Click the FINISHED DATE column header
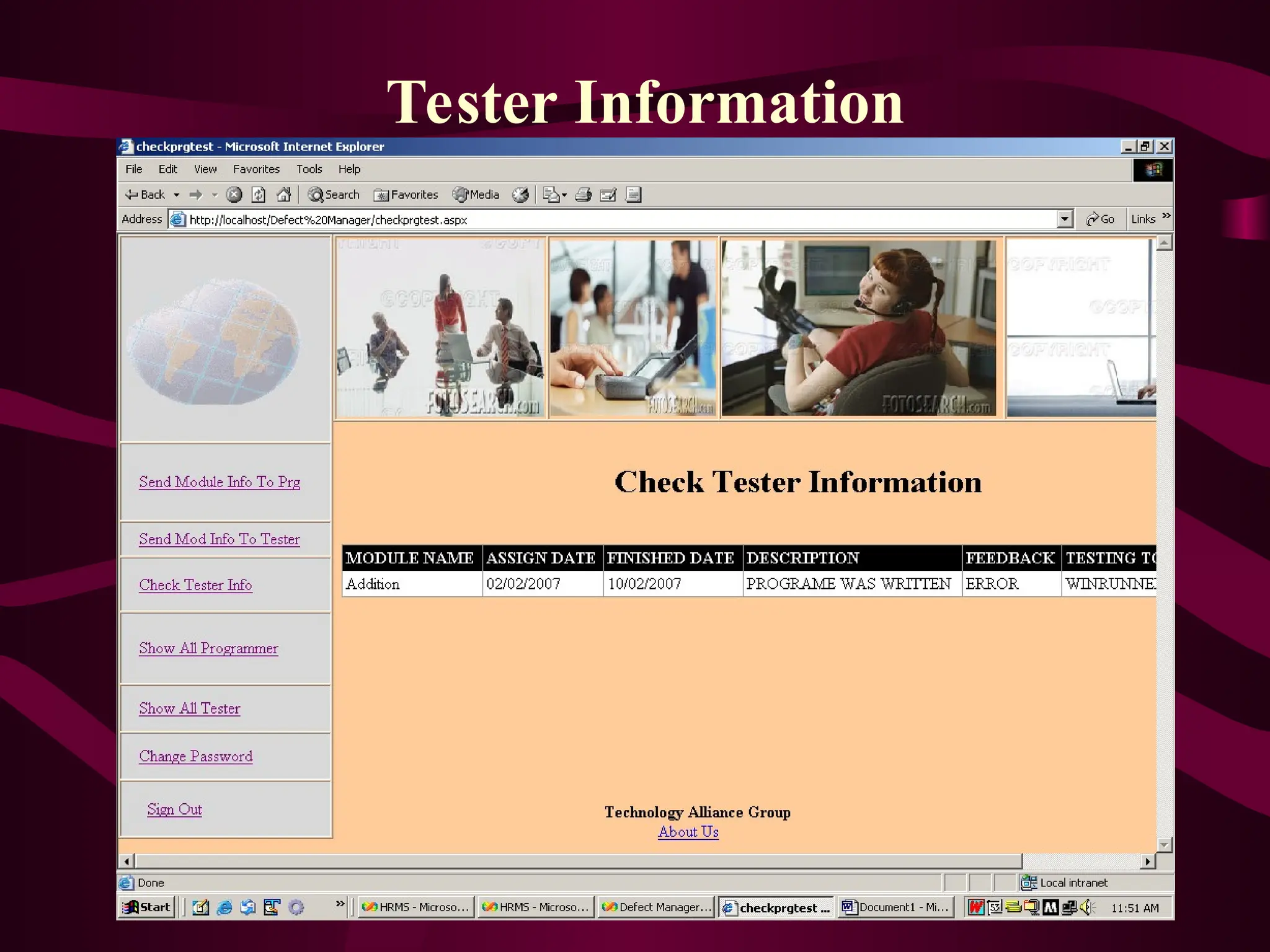Viewport: 1270px width, 952px height. [672, 558]
